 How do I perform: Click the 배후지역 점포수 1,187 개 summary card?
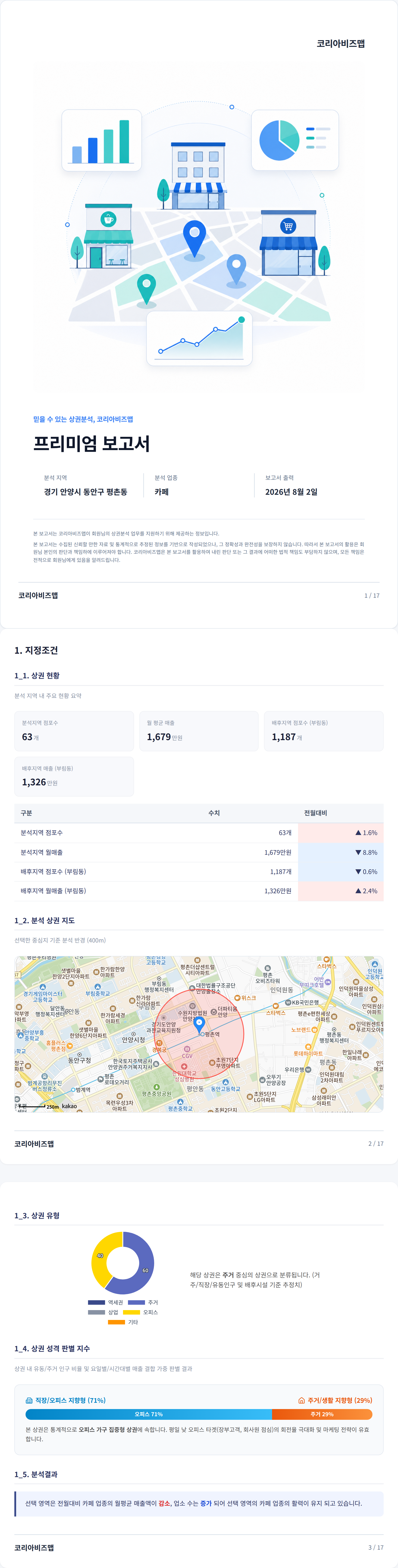pyautogui.click(x=324, y=731)
